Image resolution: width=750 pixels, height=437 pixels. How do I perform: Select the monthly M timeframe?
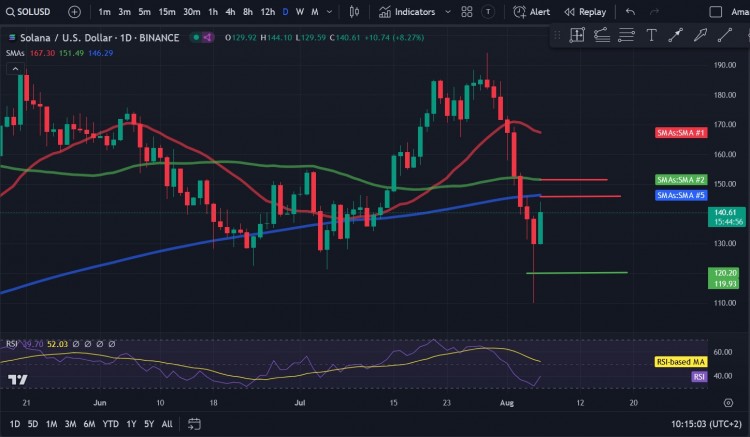tap(315, 12)
